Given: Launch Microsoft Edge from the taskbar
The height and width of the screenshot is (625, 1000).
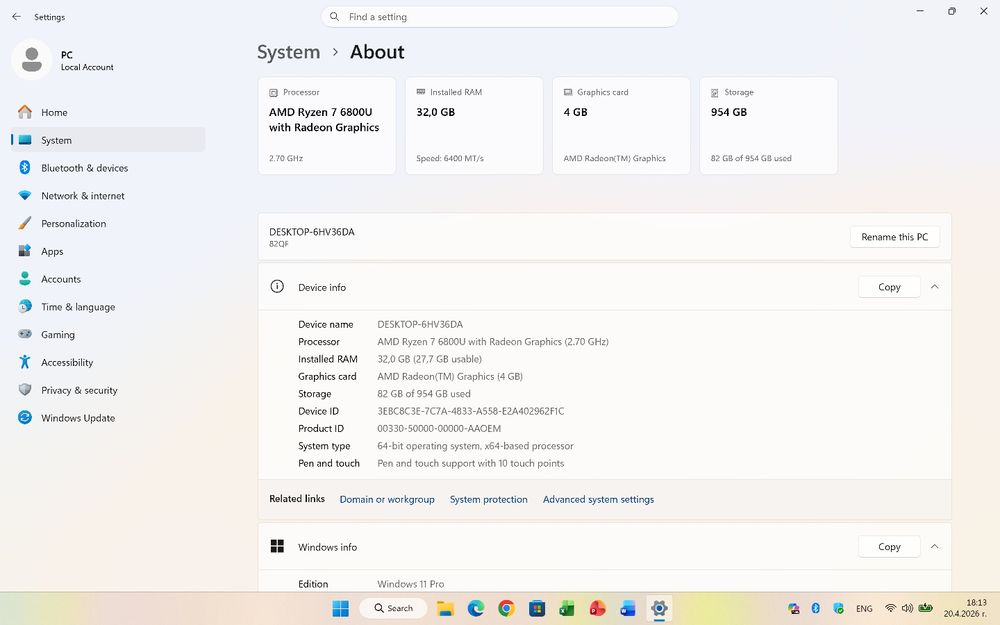Looking at the screenshot, I should 476,608.
